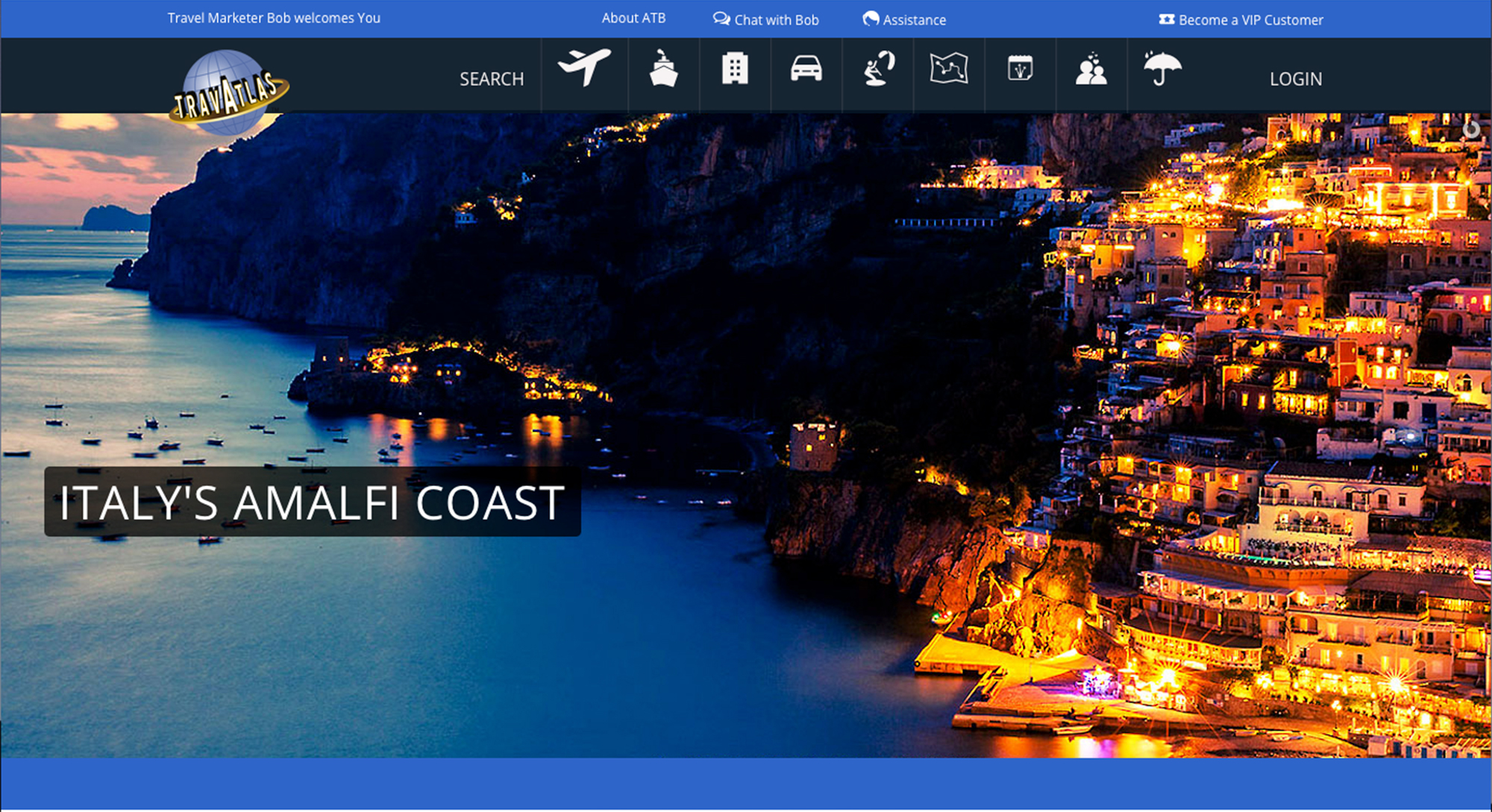
Task: Select the car rental icon
Action: click(x=806, y=68)
